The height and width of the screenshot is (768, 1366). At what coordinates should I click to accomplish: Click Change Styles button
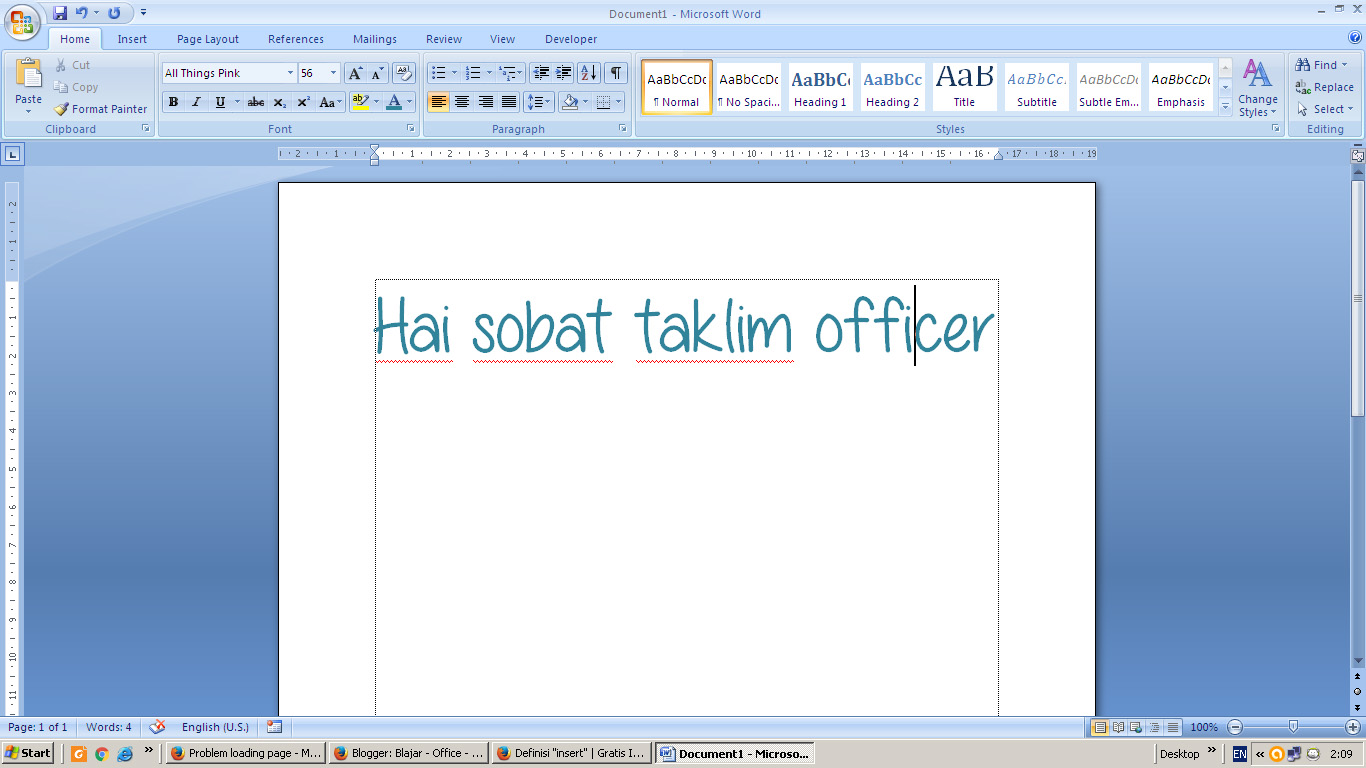1257,88
